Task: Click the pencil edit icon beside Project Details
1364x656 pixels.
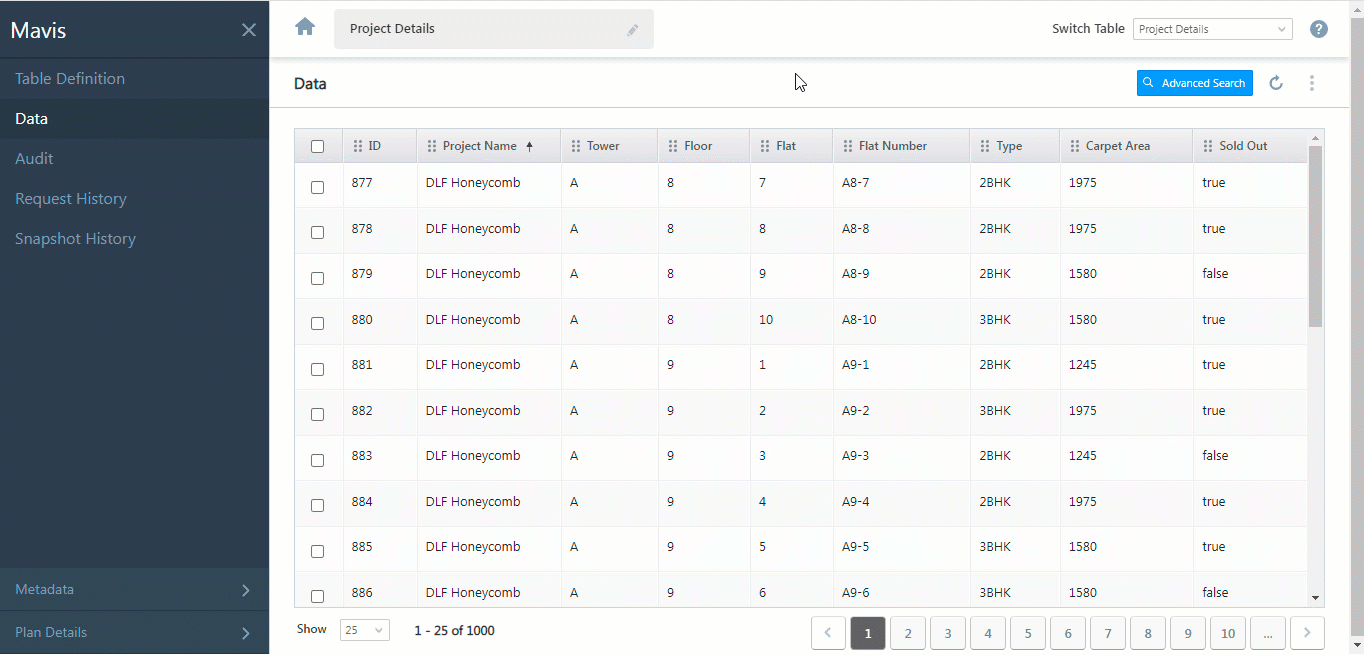Action: 632,30
